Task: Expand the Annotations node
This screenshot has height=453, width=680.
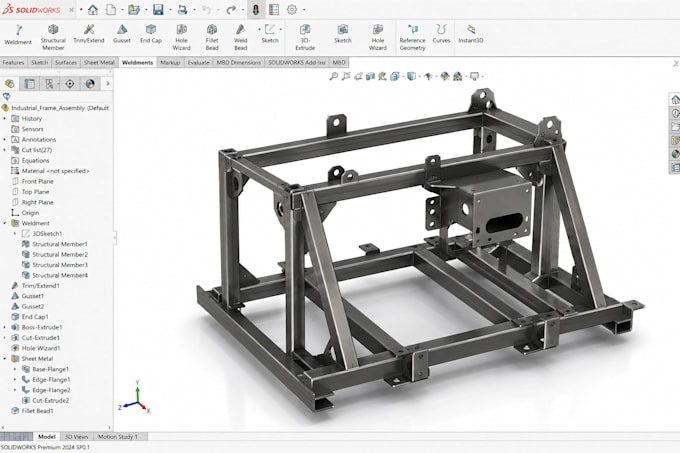Action: pos(5,140)
